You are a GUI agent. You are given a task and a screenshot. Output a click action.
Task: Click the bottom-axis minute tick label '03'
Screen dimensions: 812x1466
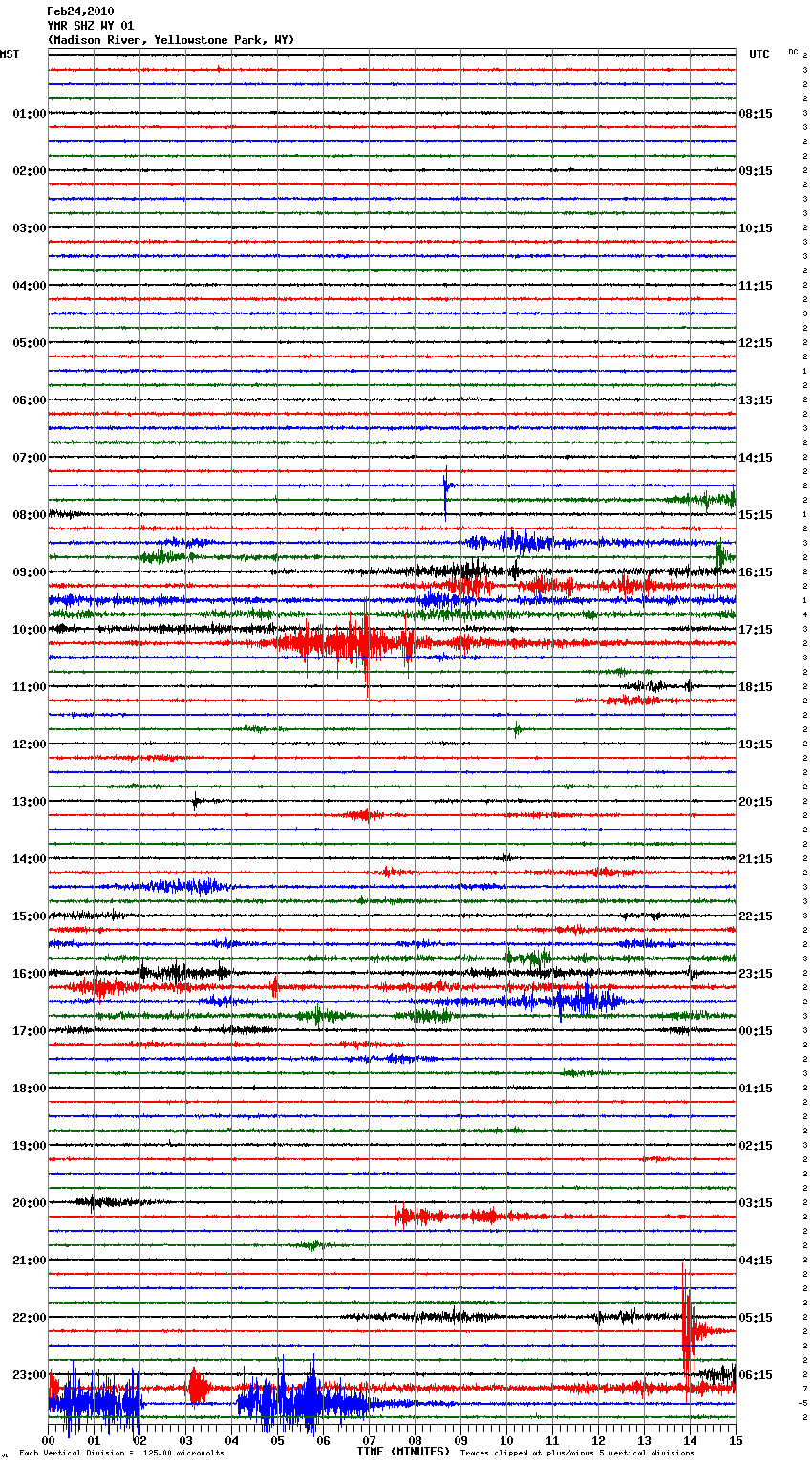[185, 1440]
